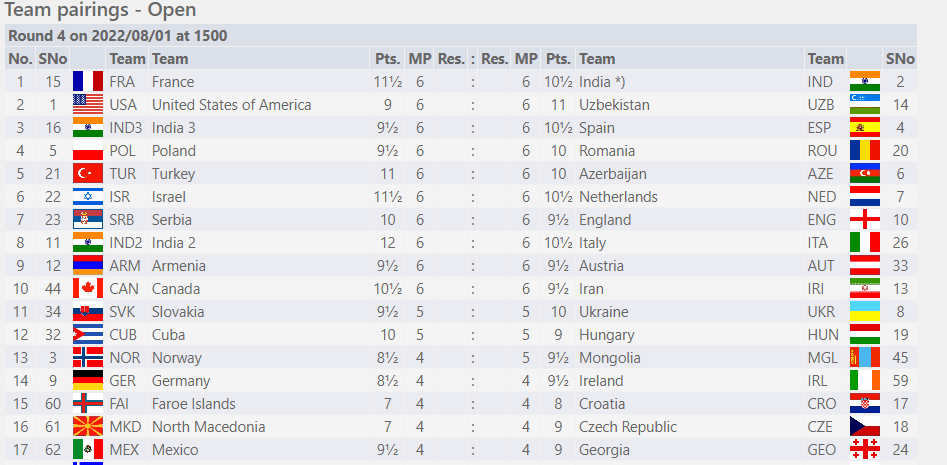Click the Round 4 date heading row
Viewport: 947px width, 465px height.
[x=118, y=36]
